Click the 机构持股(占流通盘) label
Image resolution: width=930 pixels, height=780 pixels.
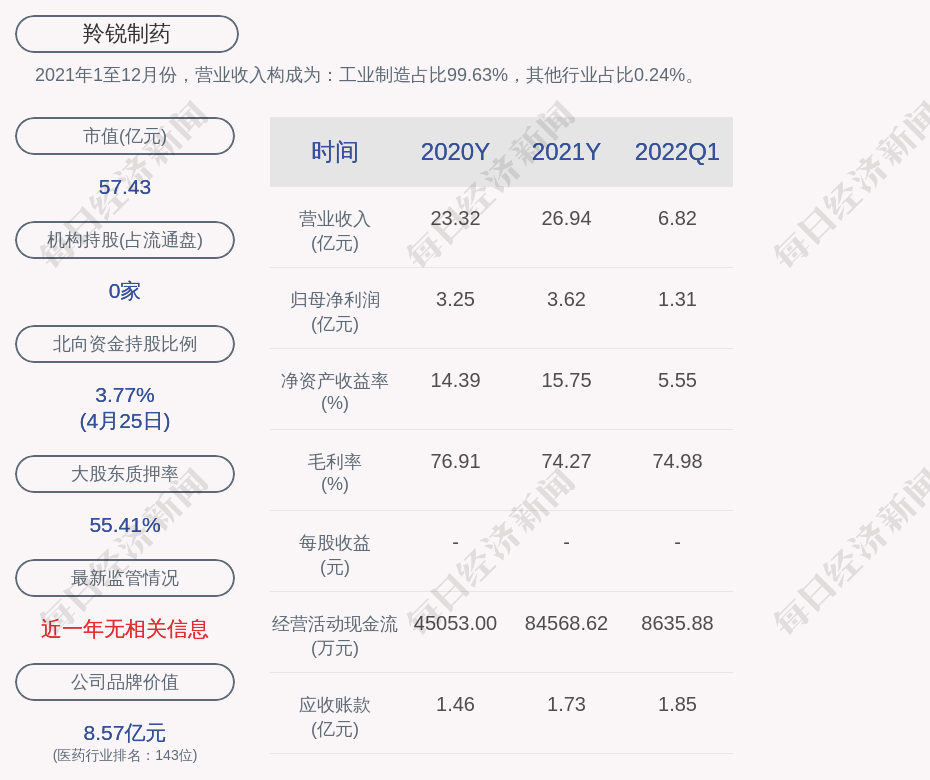[x=125, y=240]
